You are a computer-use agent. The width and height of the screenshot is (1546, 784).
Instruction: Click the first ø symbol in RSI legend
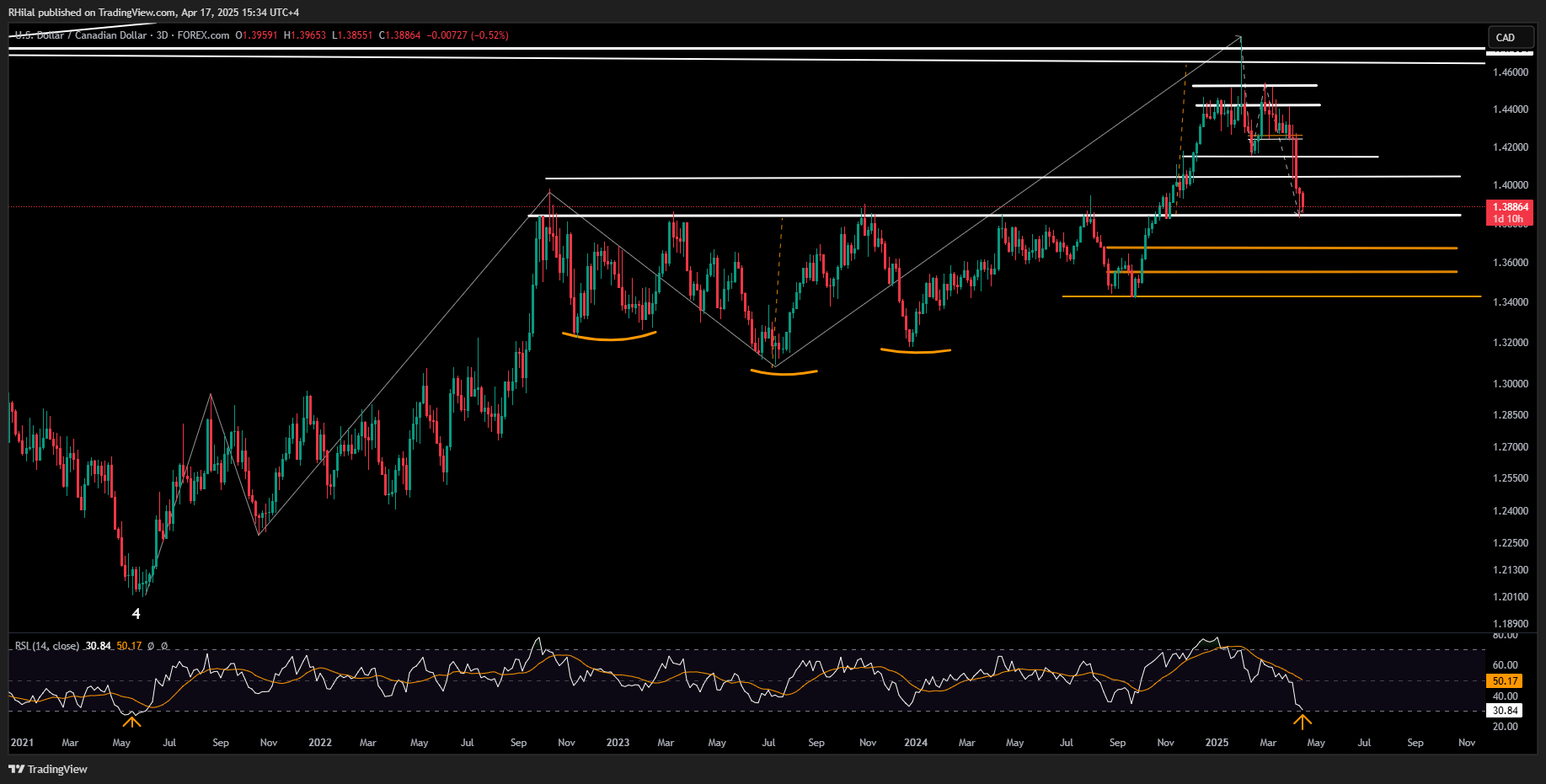click(151, 646)
